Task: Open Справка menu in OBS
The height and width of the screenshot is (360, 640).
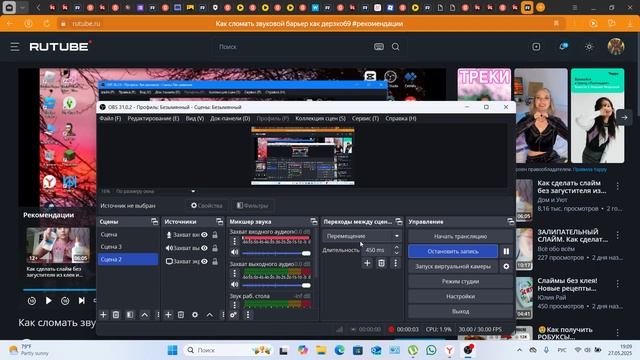Action: click(401, 118)
